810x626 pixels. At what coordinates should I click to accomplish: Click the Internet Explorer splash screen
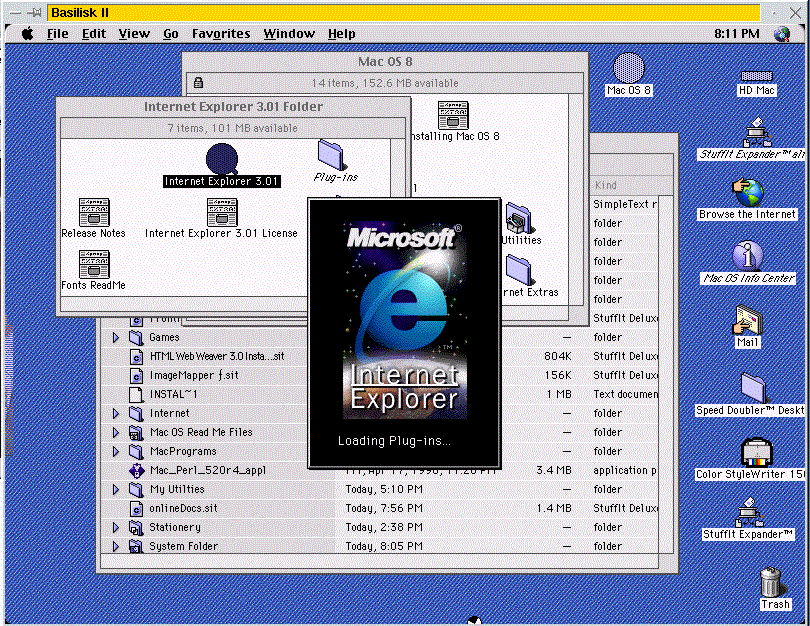404,333
